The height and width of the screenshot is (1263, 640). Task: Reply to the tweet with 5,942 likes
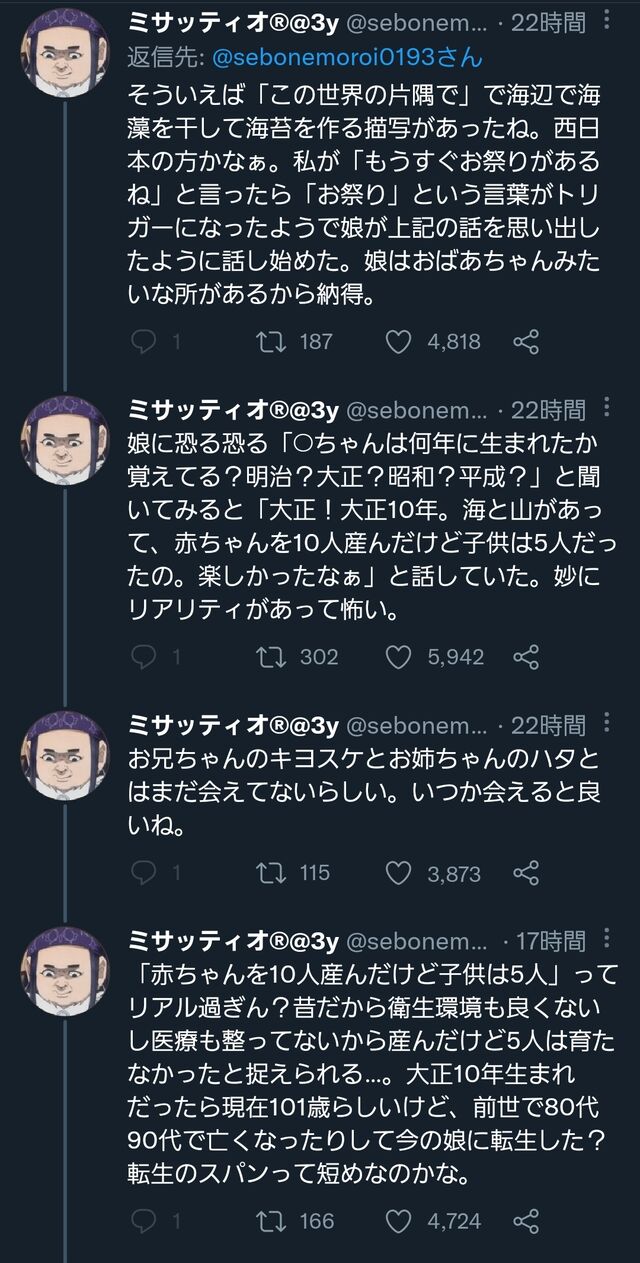(145, 657)
